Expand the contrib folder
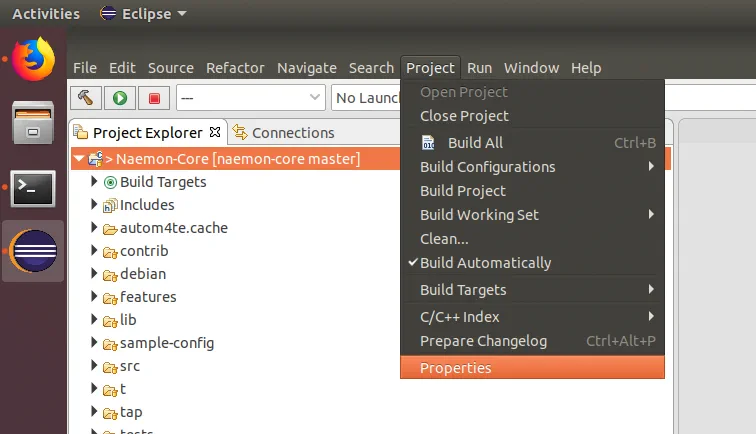The width and height of the screenshot is (756, 434). 94,250
